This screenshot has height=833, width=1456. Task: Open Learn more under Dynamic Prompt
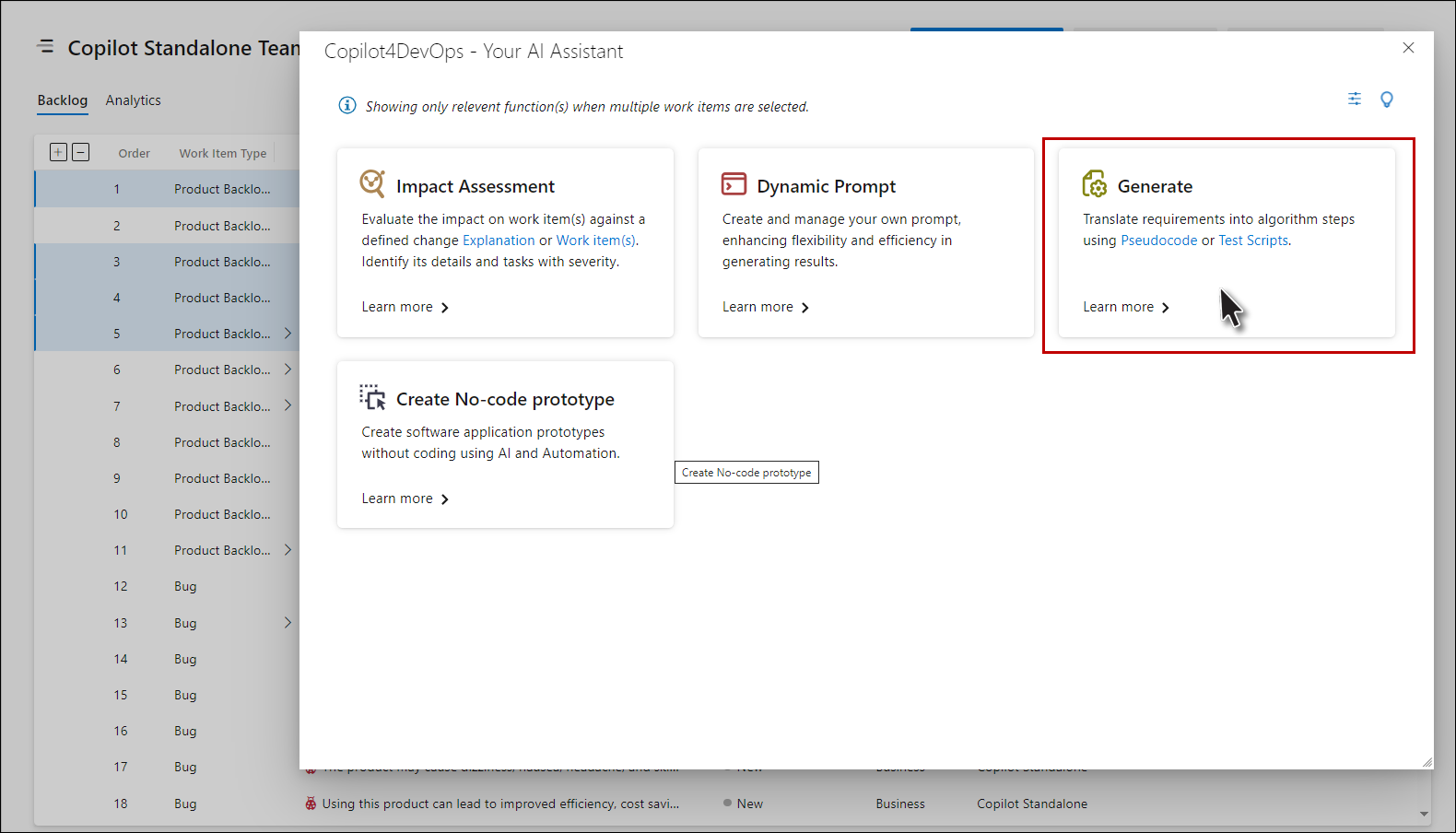(x=766, y=307)
